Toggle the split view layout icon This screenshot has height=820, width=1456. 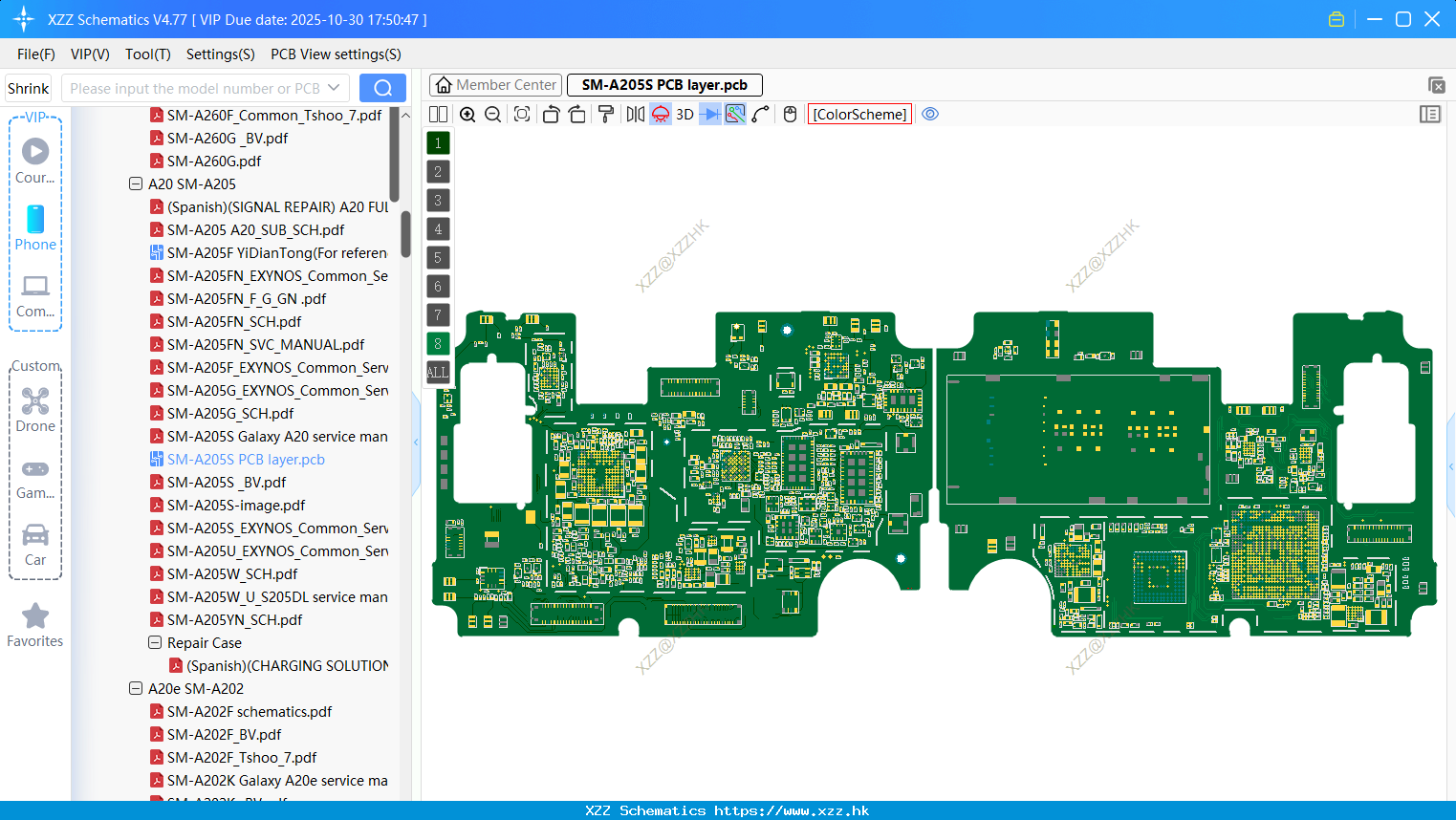[x=439, y=115]
